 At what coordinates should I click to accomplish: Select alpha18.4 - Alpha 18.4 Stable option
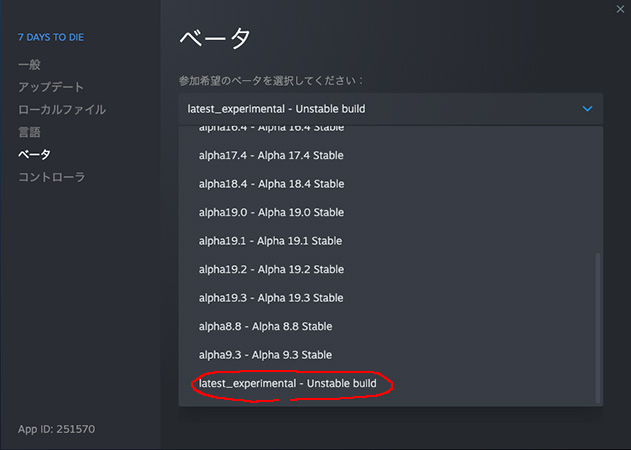[271, 184]
